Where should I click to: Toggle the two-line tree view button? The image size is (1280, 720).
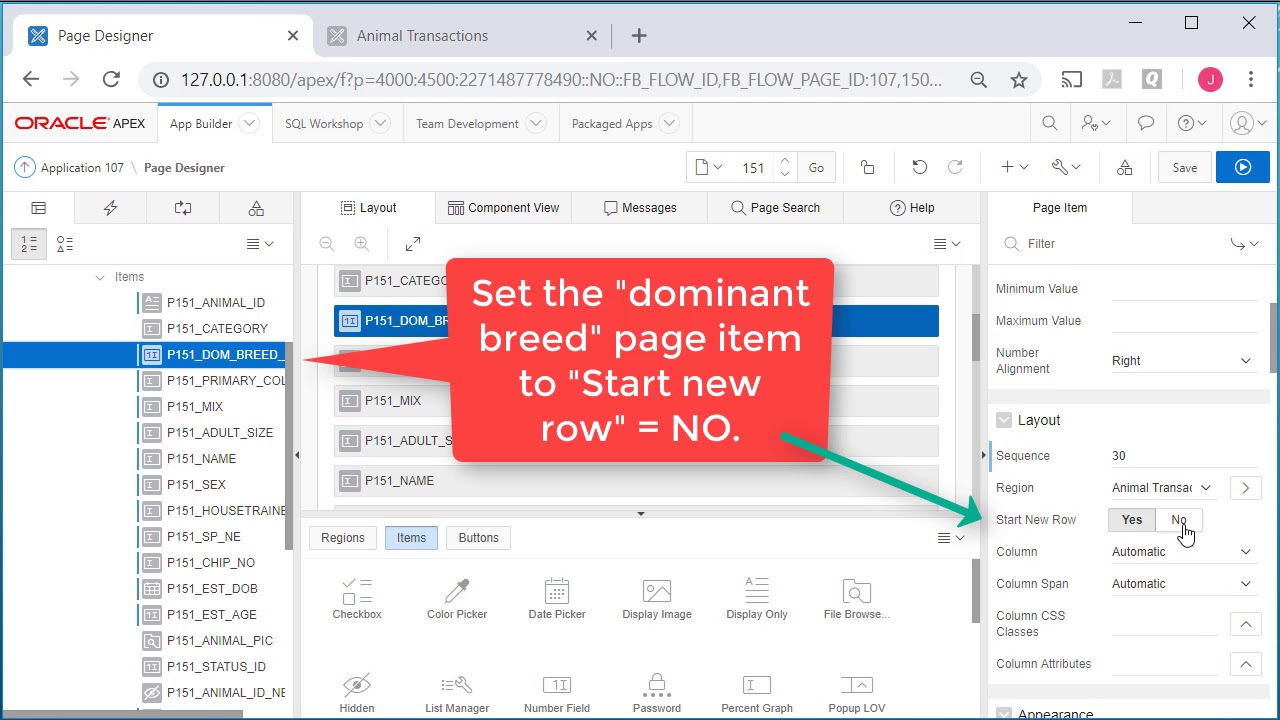point(29,244)
